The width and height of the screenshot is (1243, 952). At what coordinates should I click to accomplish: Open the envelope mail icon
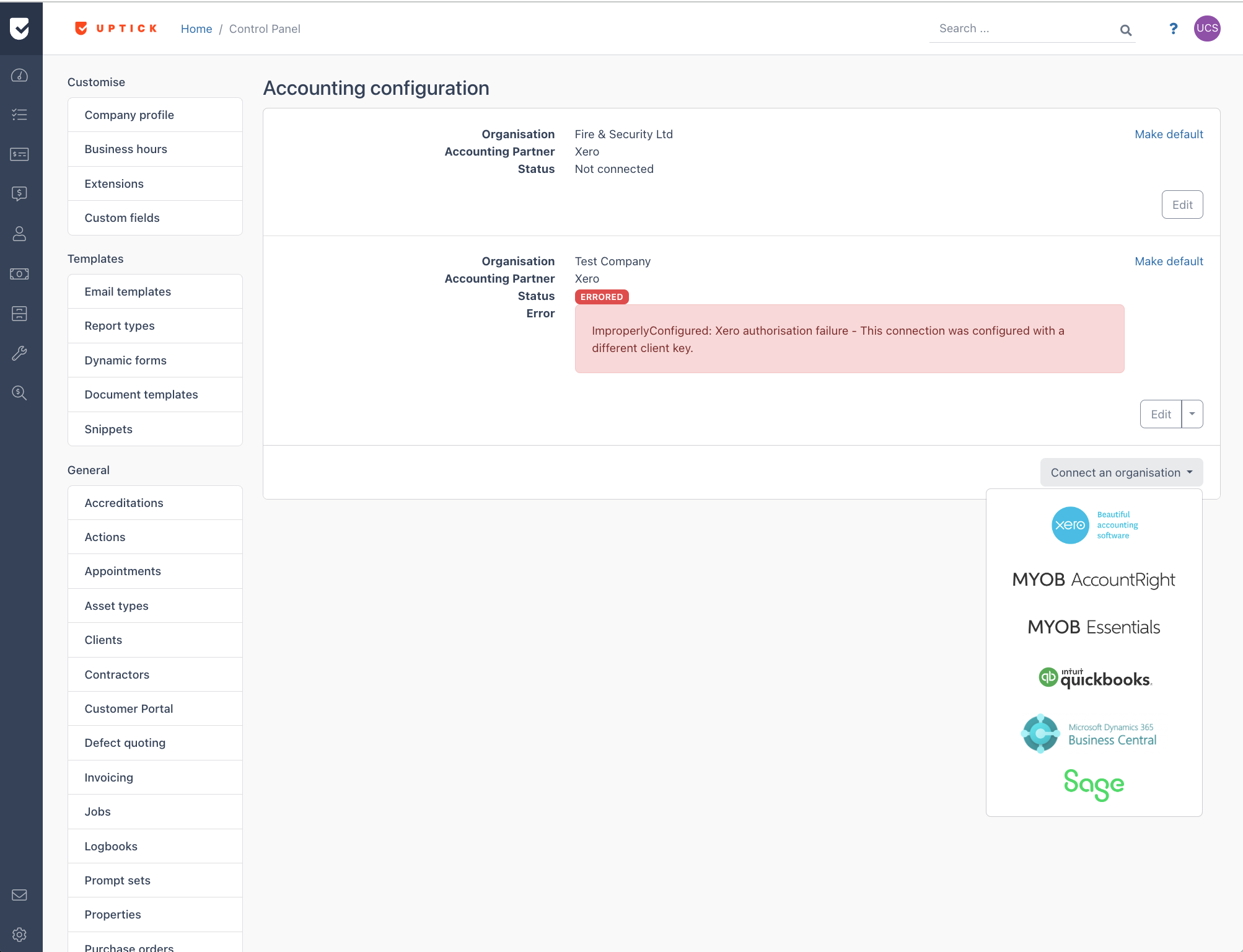coord(20,895)
